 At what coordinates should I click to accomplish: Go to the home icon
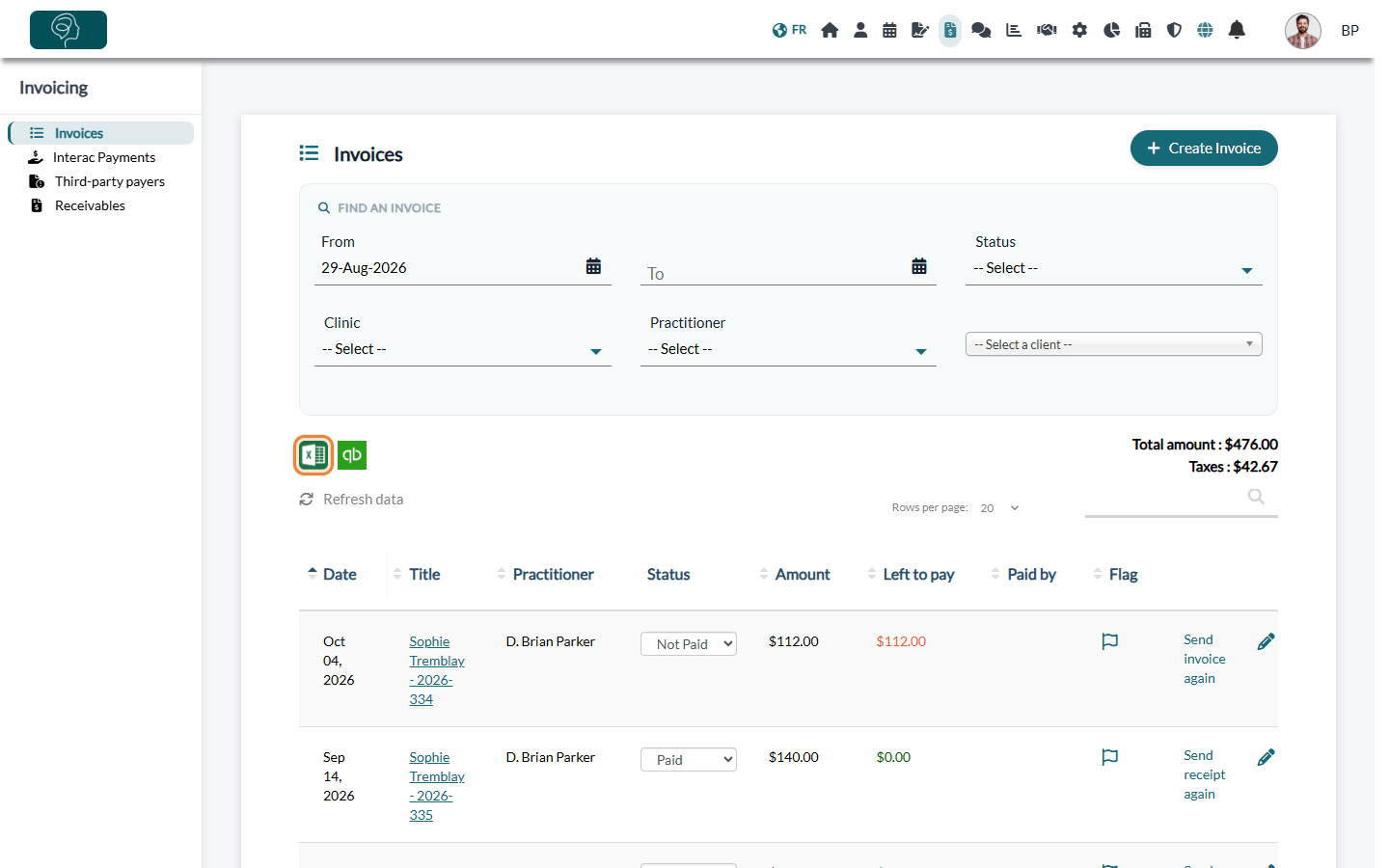[x=830, y=30]
